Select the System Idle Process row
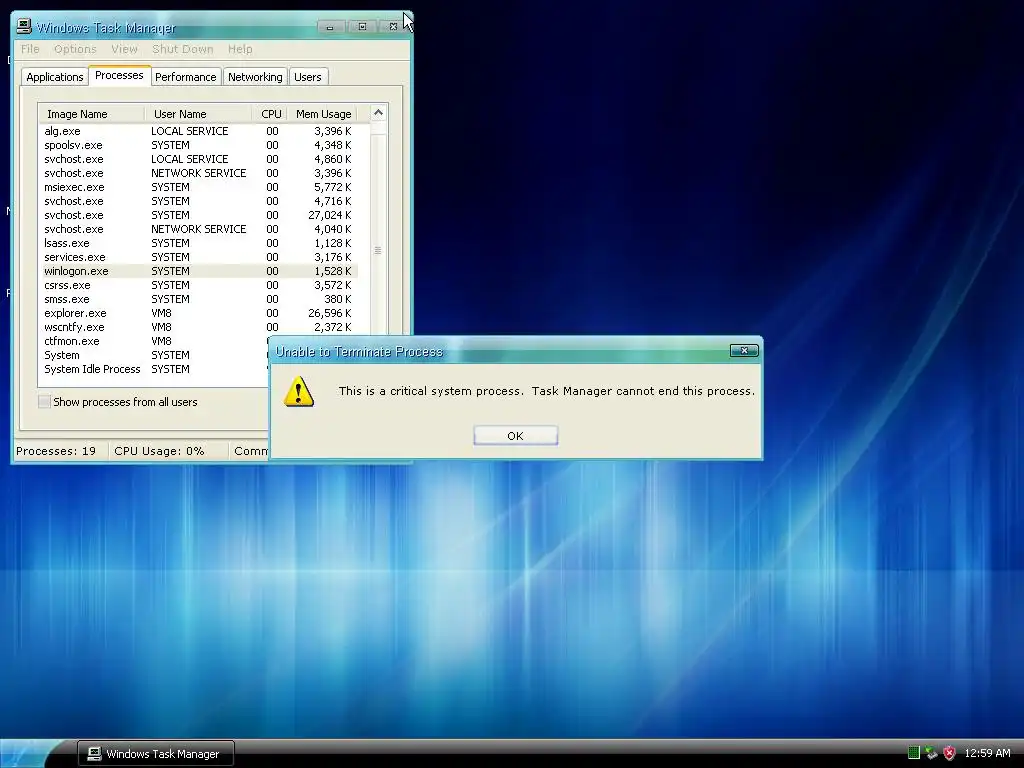1024x768 pixels. (154, 369)
